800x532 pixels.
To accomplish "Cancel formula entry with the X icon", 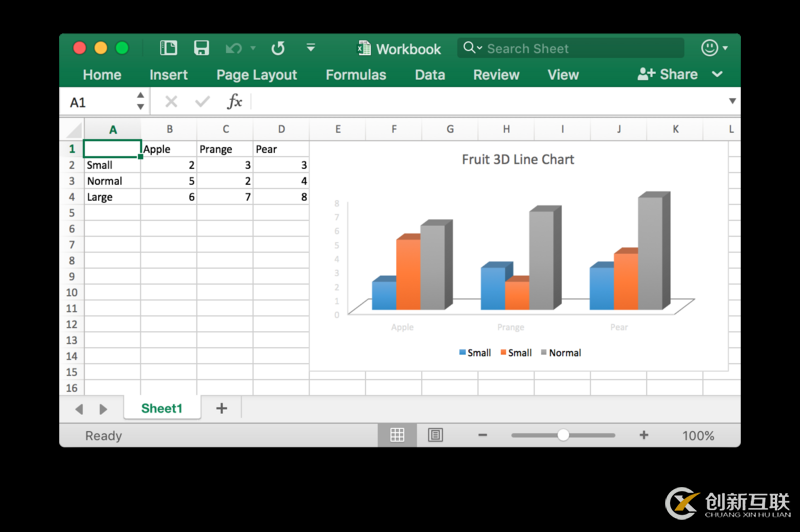I will click(x=171, y=102).
